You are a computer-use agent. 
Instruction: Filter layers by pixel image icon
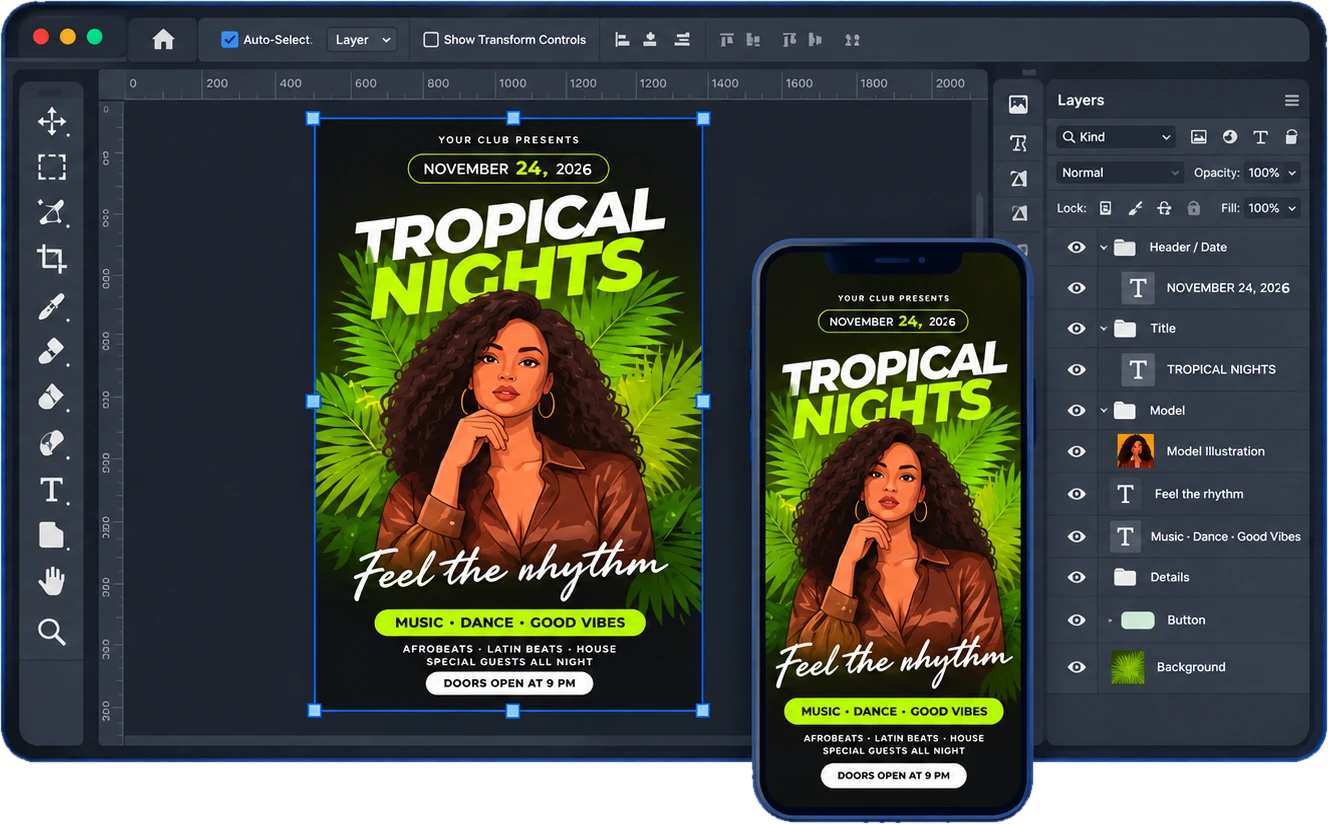tap(1198, 137)
